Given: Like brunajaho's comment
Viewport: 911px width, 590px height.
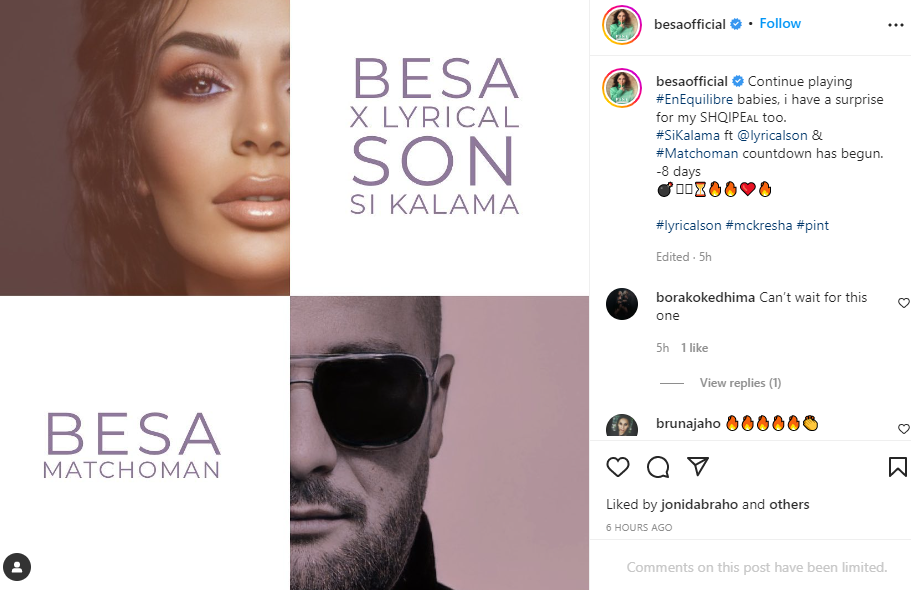Looking at the screenshot, I should (x=903, y=428).
